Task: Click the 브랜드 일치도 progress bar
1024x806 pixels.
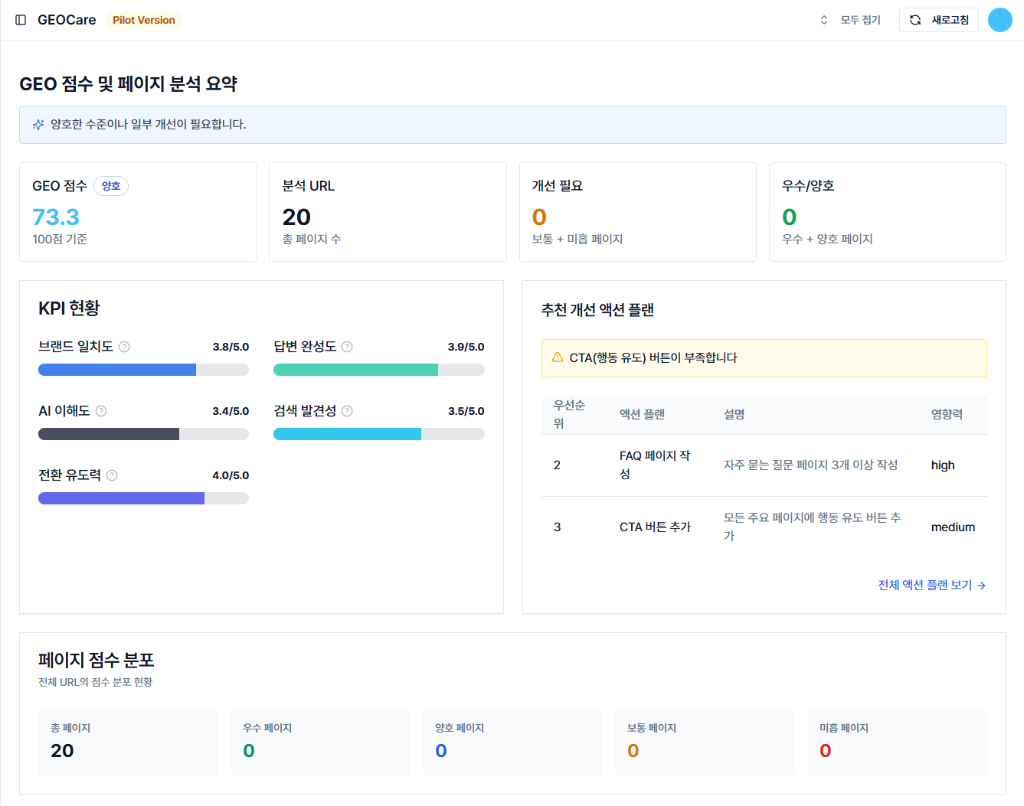Action: coord(143,370)
